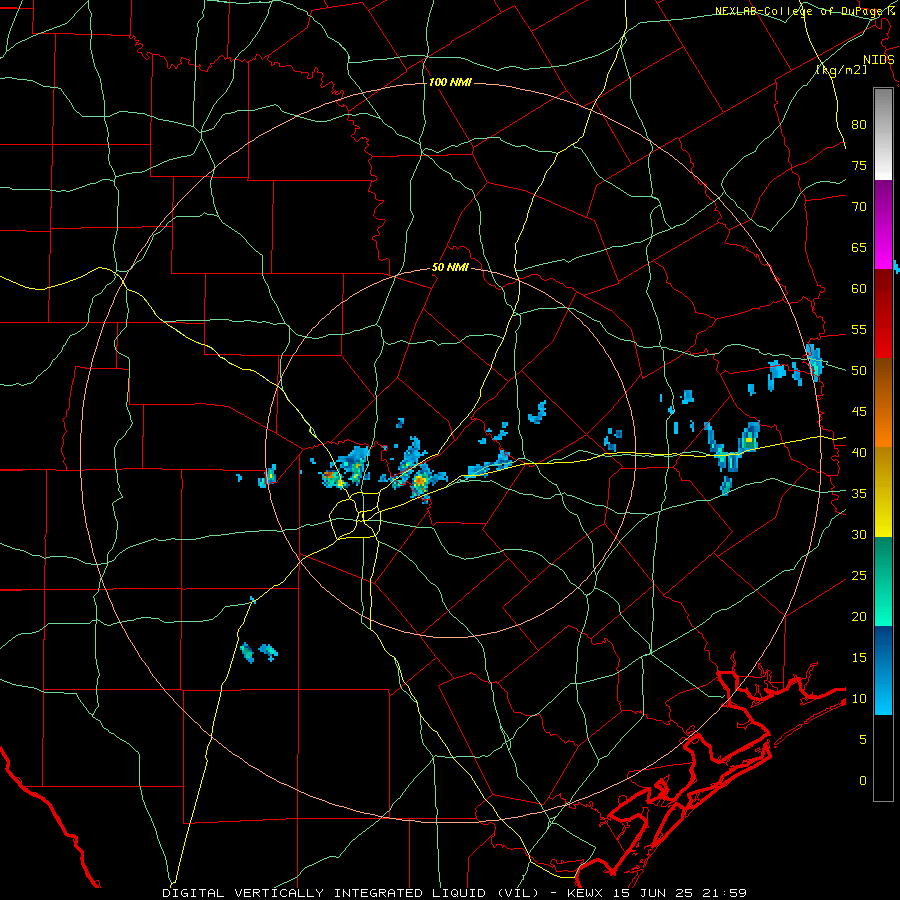Click the "70" value on the legend

click(859, 207)
